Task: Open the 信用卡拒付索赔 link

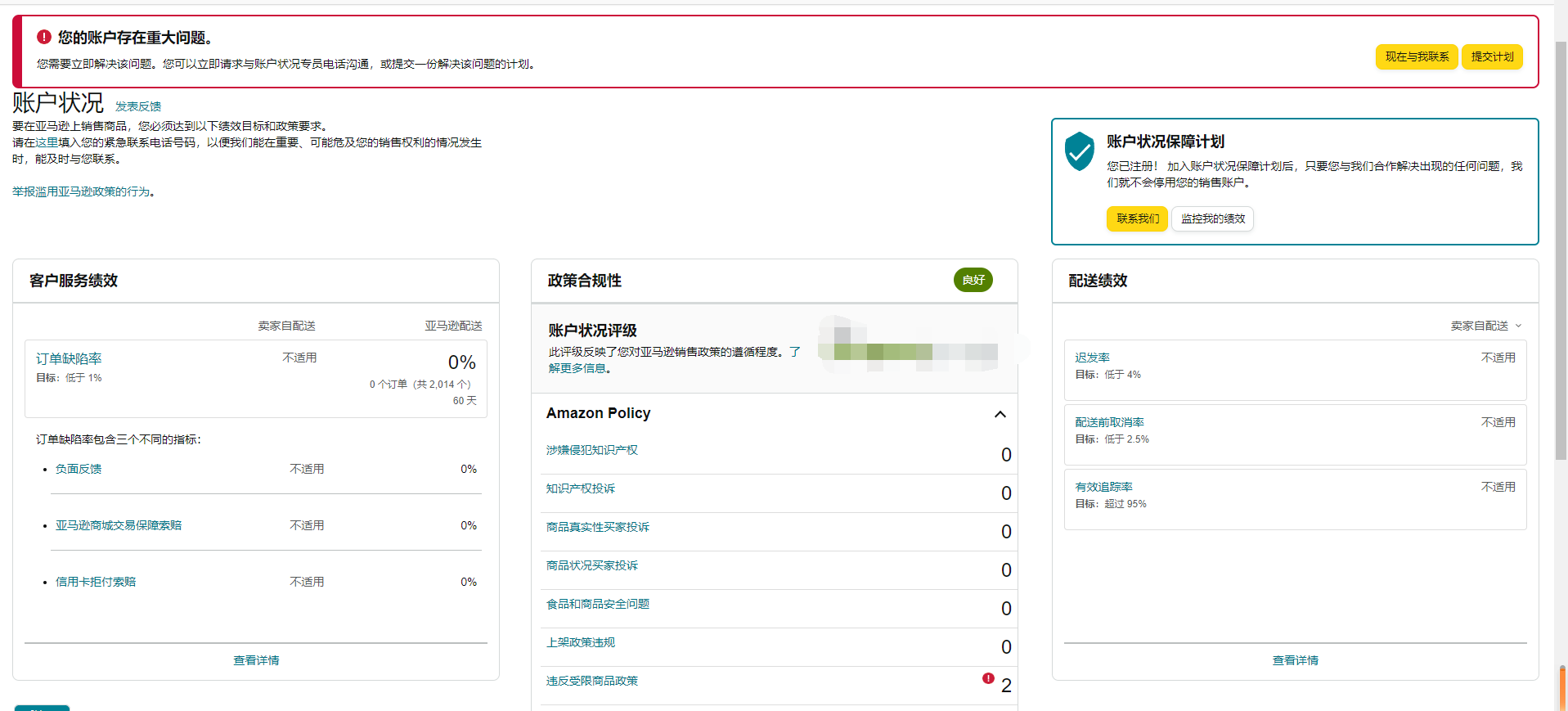Action: tap(96, 582)
